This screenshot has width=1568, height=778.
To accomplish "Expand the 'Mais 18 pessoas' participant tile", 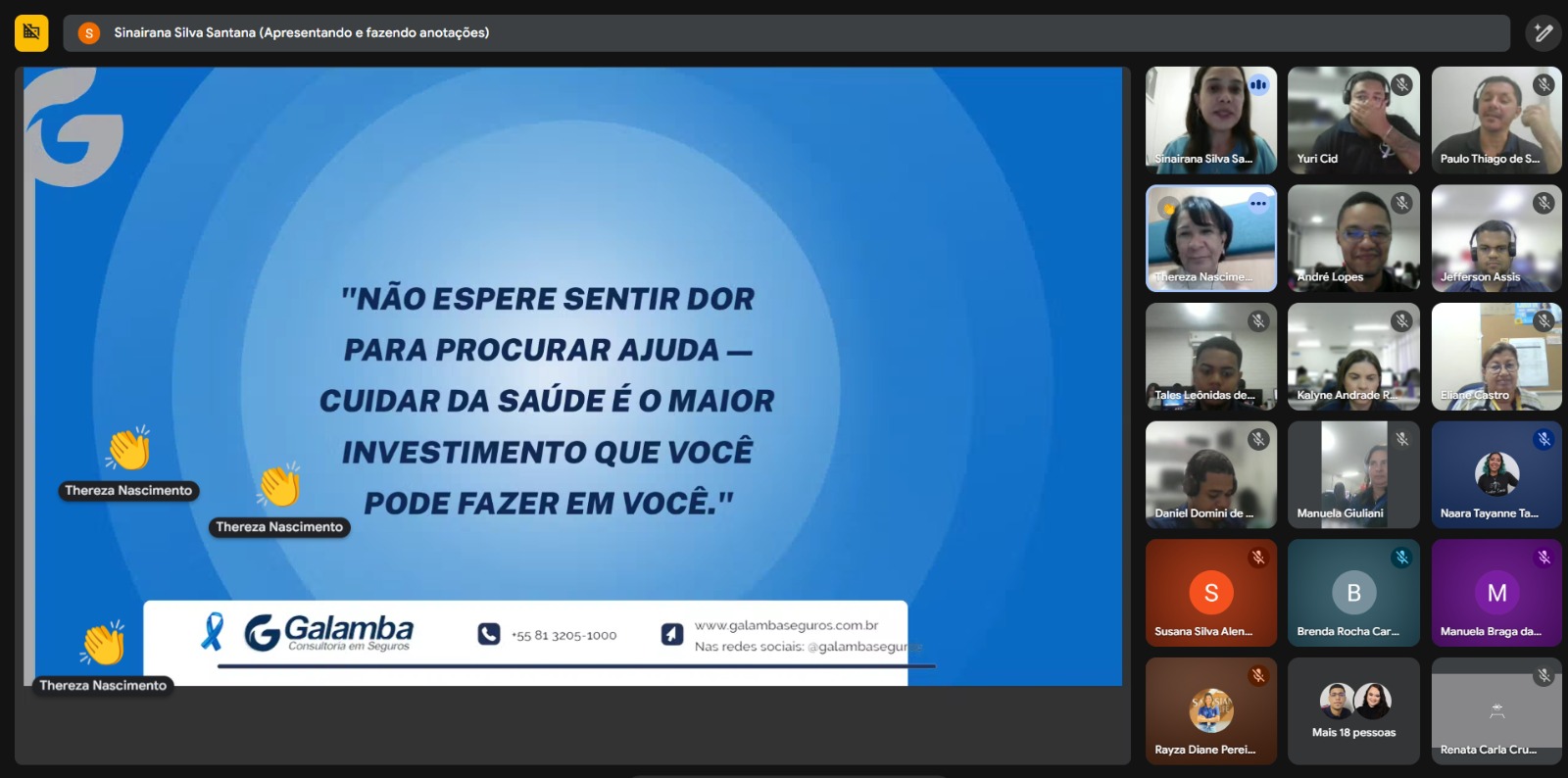I will [x=1353, y=710].
